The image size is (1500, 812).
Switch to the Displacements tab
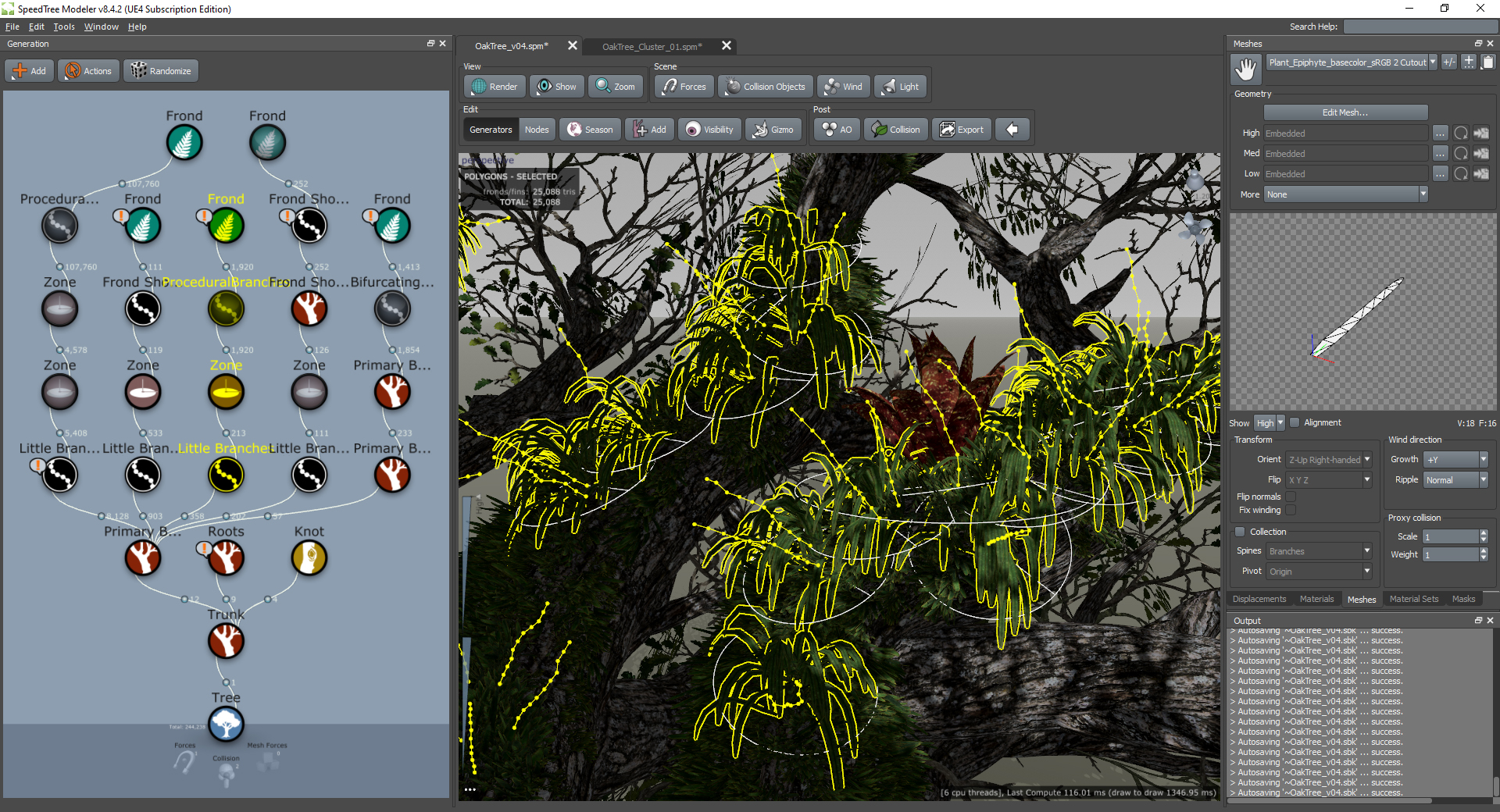[x=1259, y=599]
